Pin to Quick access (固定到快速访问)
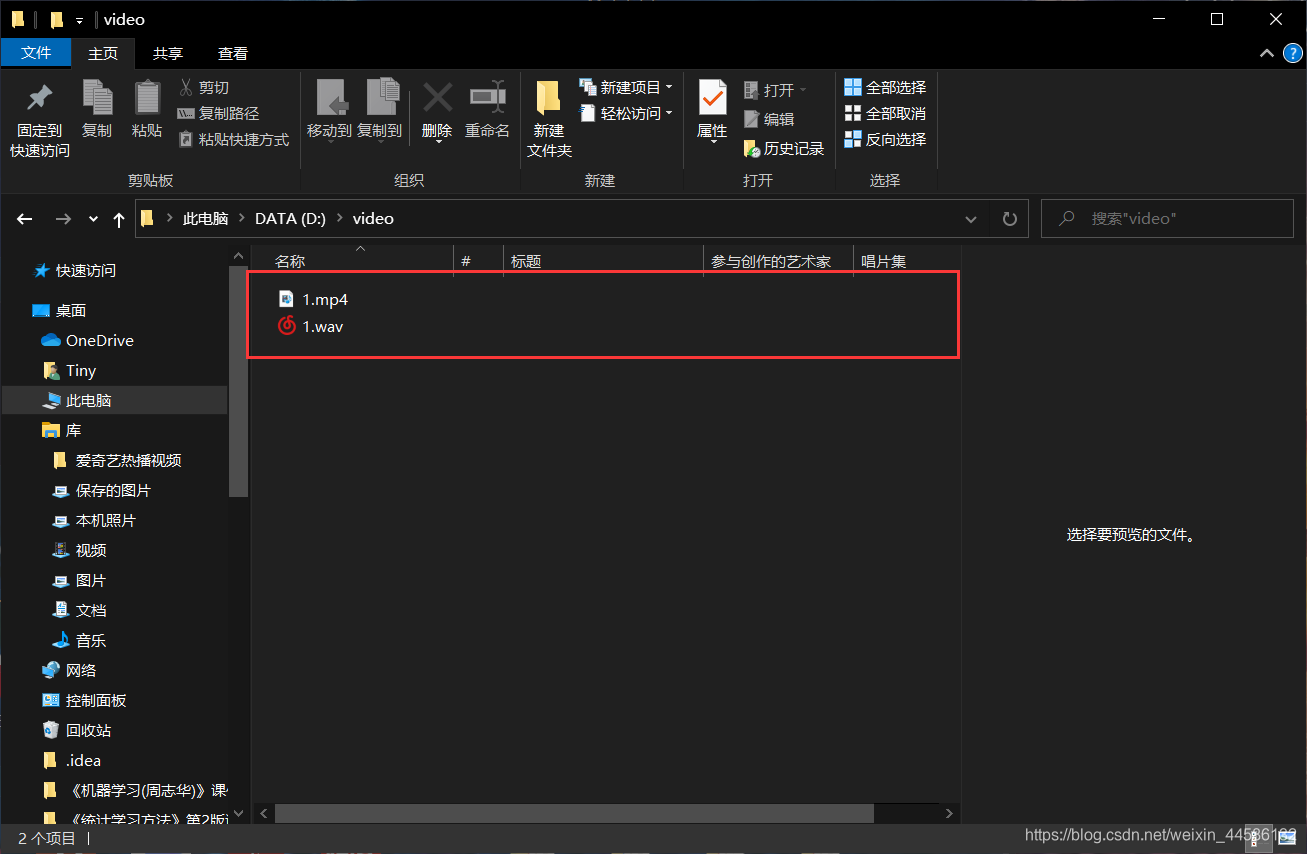 click(40, 118)
